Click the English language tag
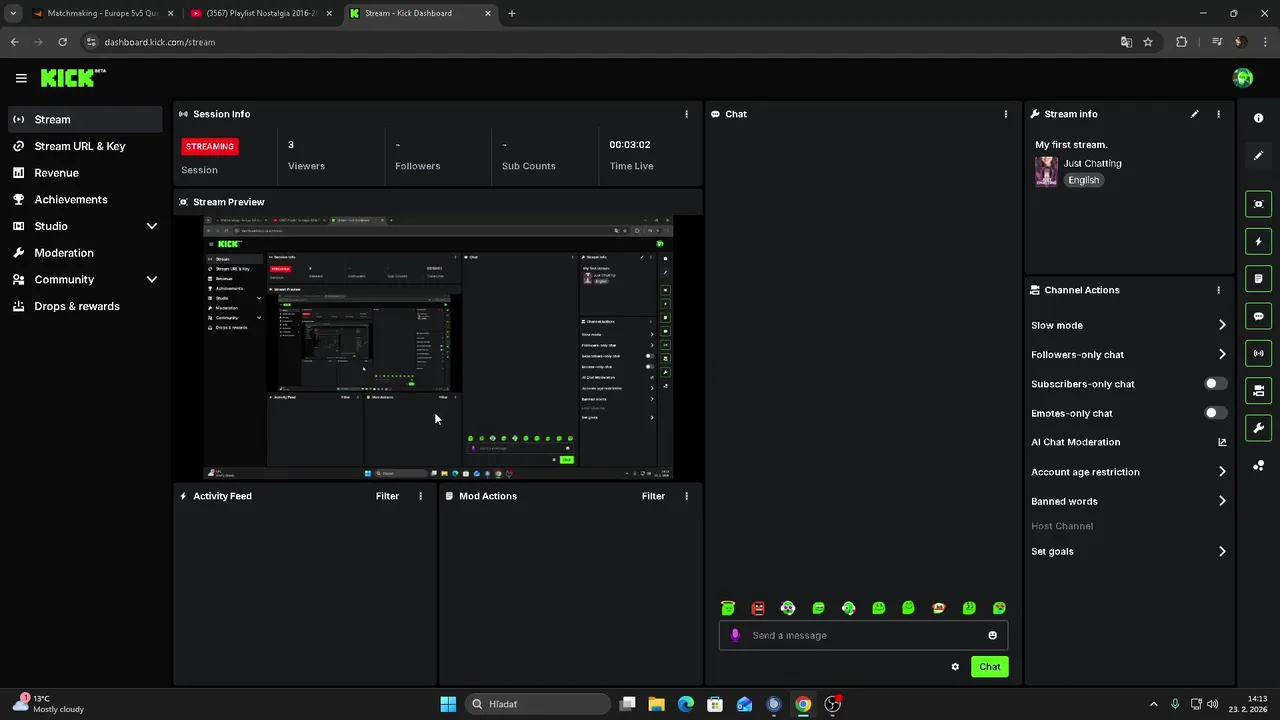Image resolution: width=1280 pixels, height=720 pixels. pos(1083,180)
